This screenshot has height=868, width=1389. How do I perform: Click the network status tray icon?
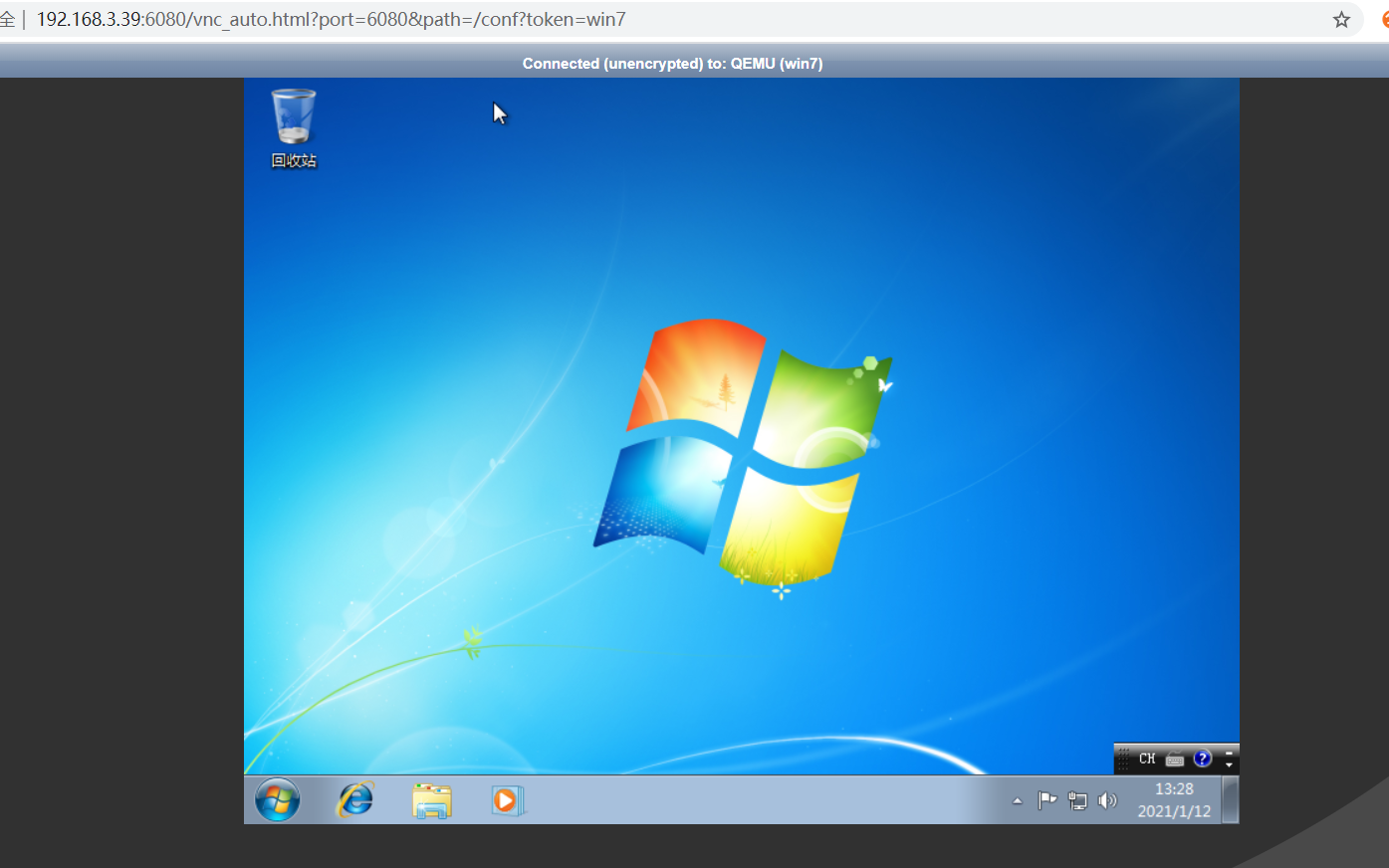coord(1077,800)
